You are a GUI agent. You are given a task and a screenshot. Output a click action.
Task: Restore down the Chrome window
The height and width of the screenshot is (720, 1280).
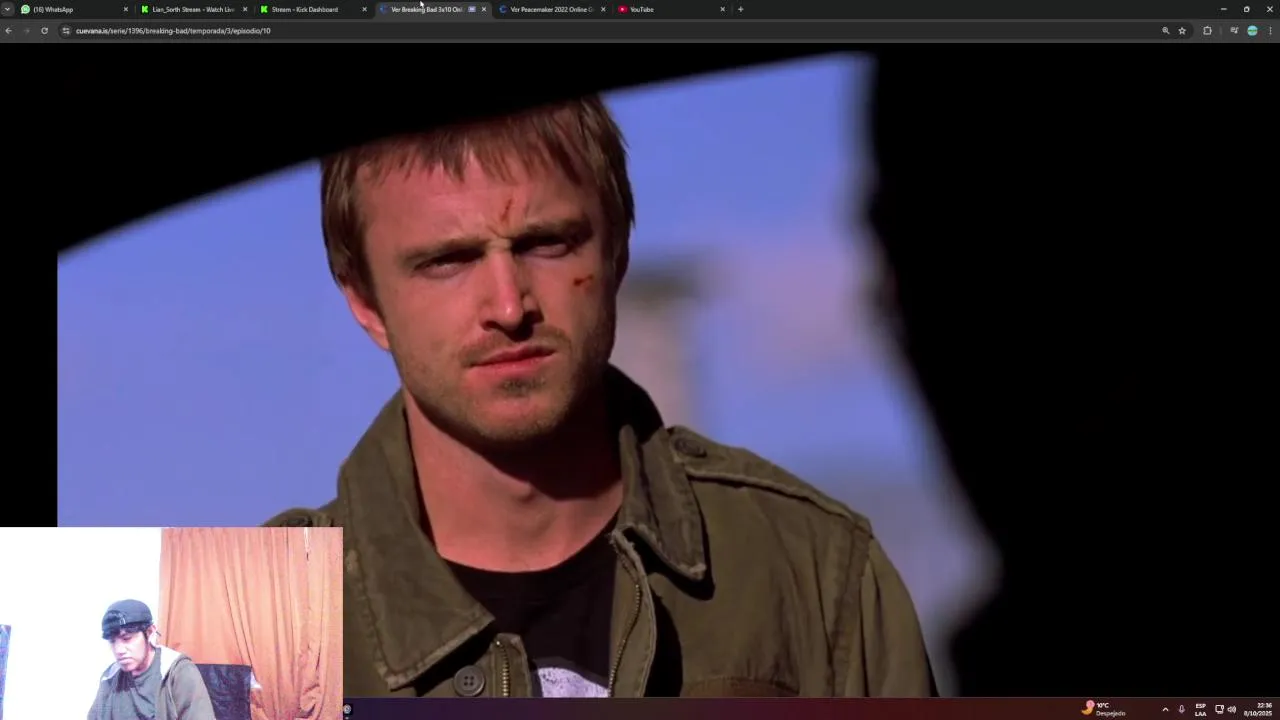tap(1246, 9)
